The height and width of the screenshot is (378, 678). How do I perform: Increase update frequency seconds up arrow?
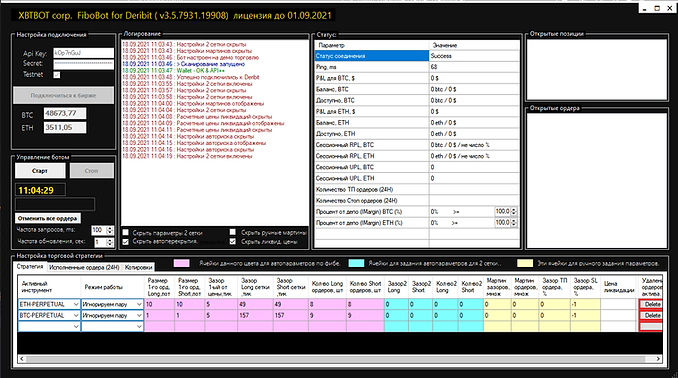pos(109,240)
